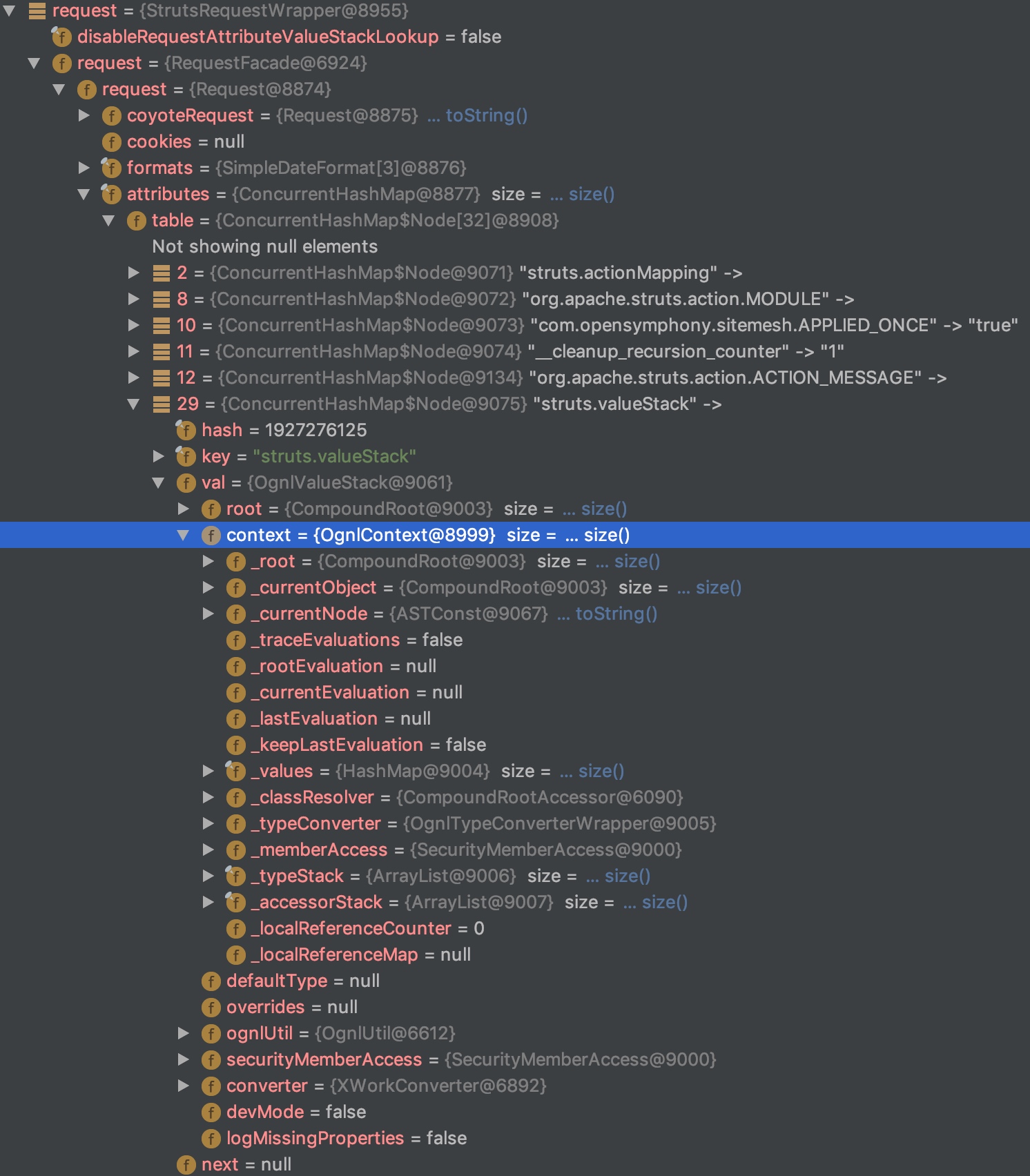The image size is (1030, 1176).
Task: Expand the _values HashMap node
Action: click(208, 772)
